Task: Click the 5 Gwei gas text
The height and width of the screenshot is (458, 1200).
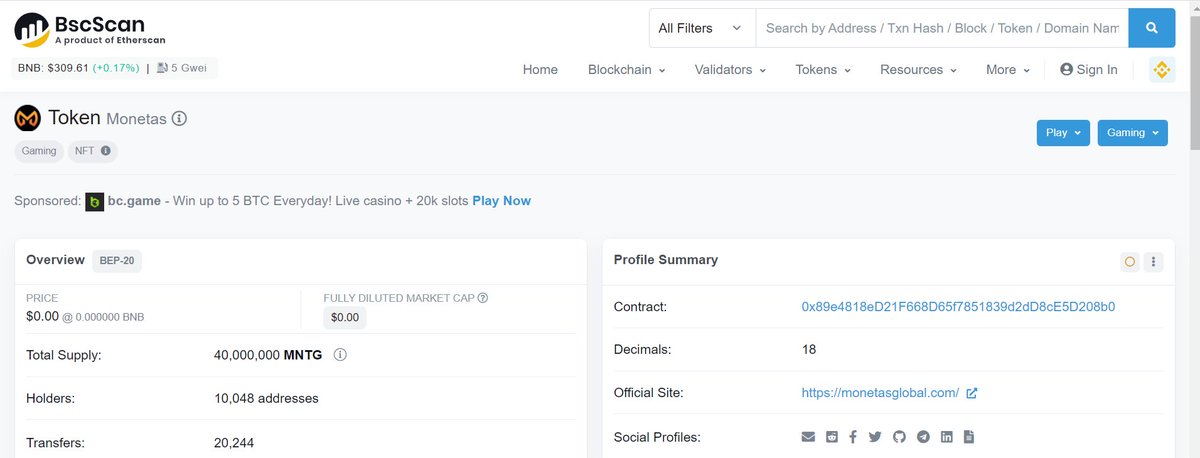Action: (x=188, y=69)
